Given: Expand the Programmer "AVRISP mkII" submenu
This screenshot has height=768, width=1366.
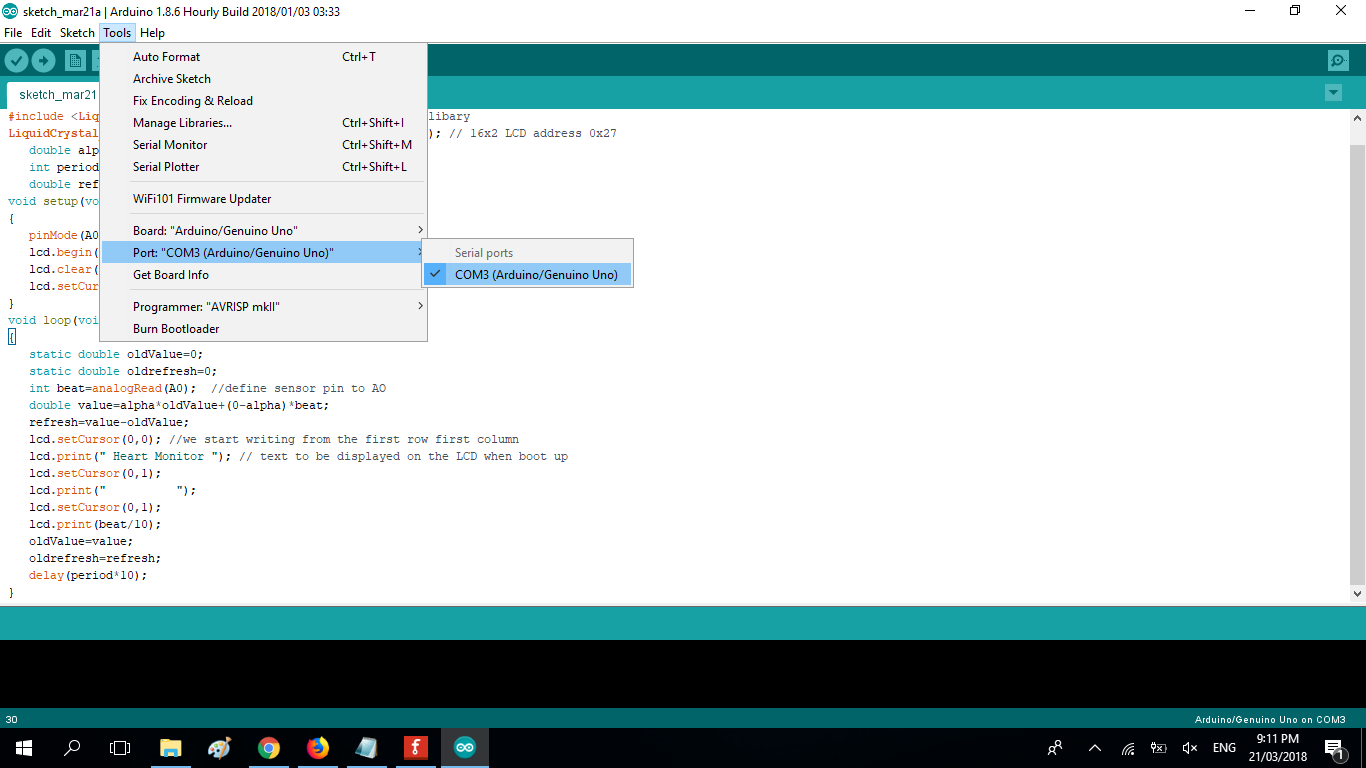Looking at the screenshot, I should pyautogui.click(x=264, y=307).
